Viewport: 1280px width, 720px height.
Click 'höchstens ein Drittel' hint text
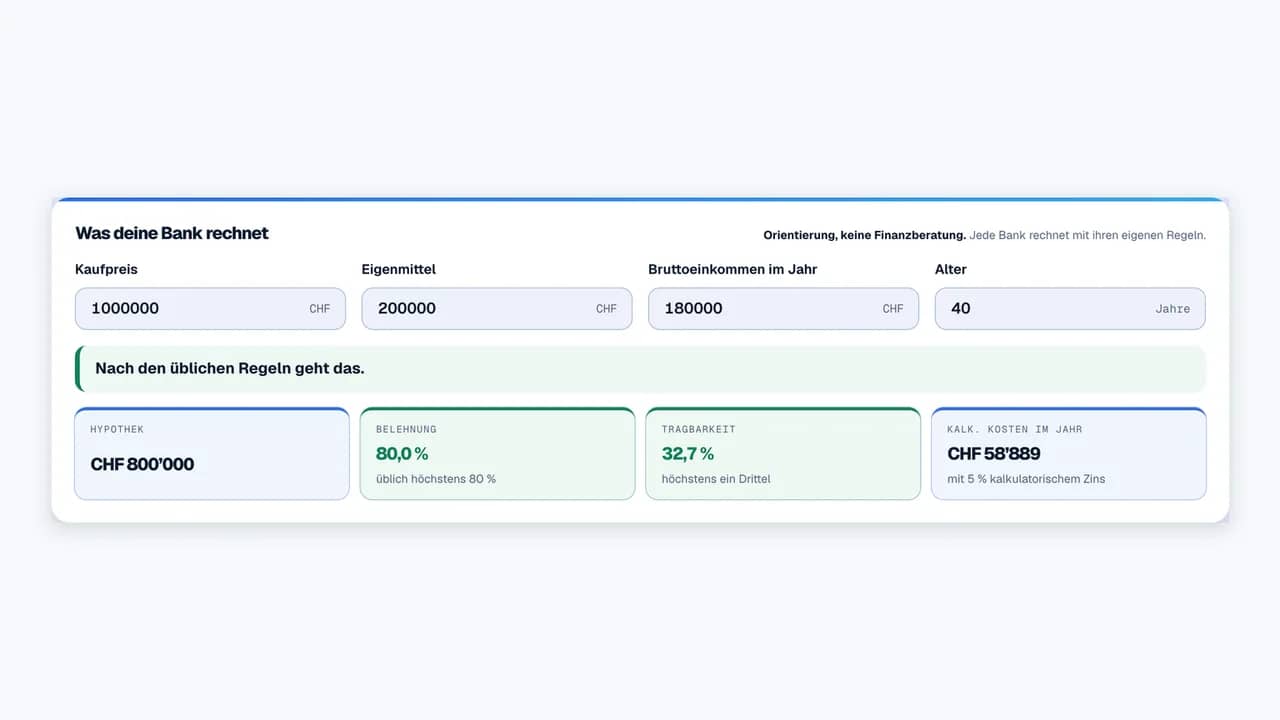(716, 479)
